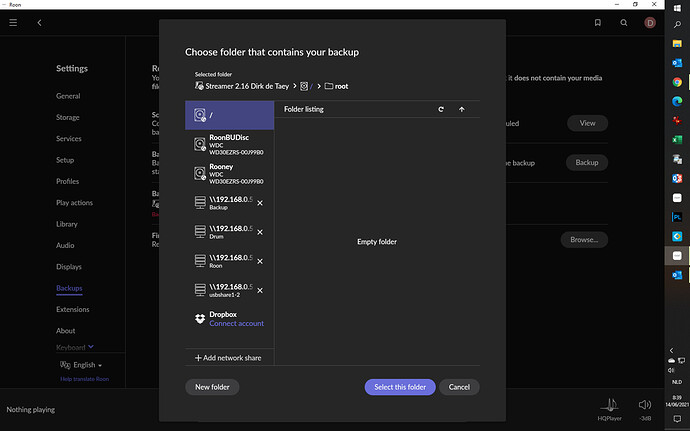Open Extensions settings tab
Screen dimensions: 690x431
(x=73, y=309)
